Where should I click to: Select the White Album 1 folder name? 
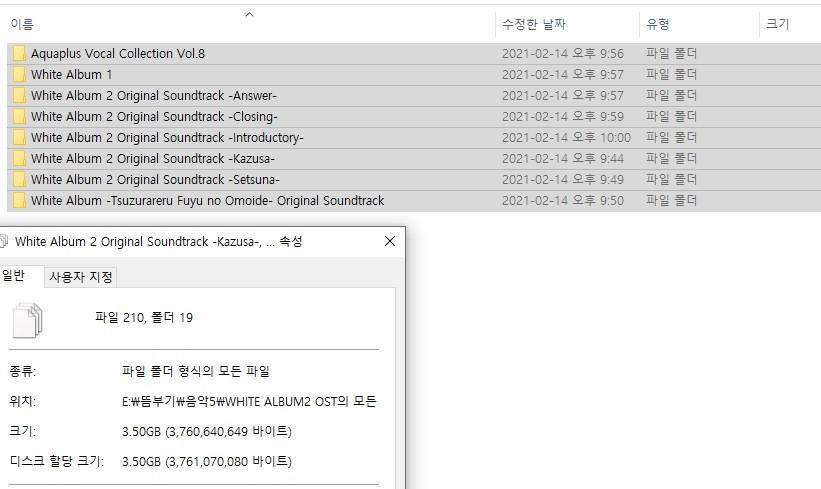[x=71, y=74]
